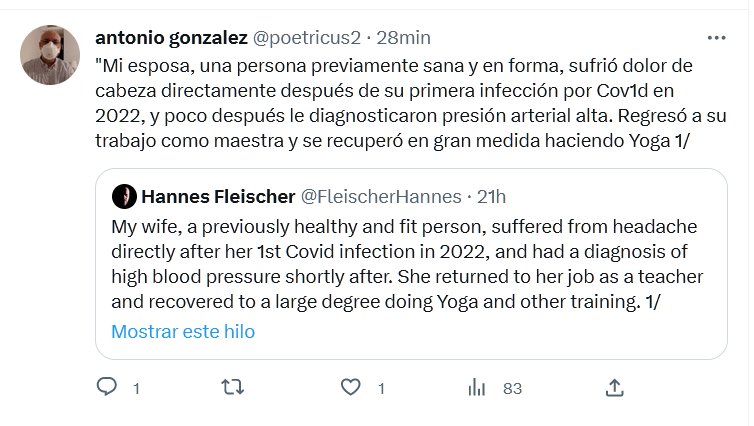Click the 21h timestamp of quoted tweet
The width and height of the screenshot is (754, 426).
(491, 195)
